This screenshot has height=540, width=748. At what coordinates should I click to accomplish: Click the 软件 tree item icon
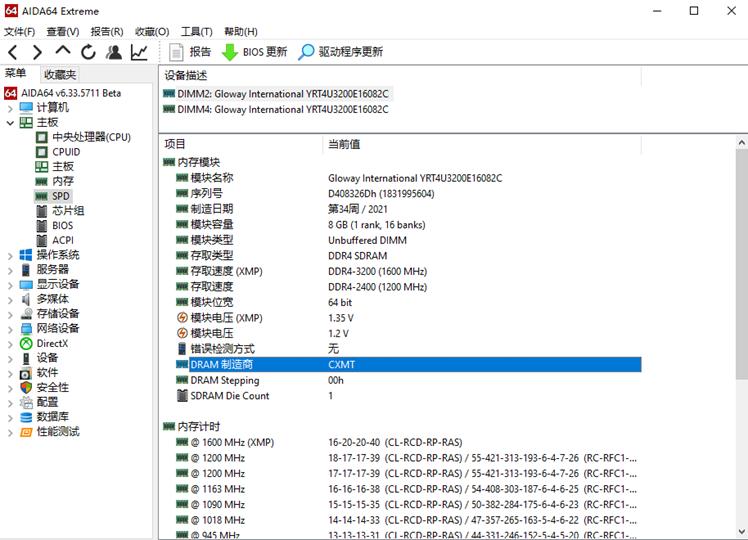[x=26, y=373]
